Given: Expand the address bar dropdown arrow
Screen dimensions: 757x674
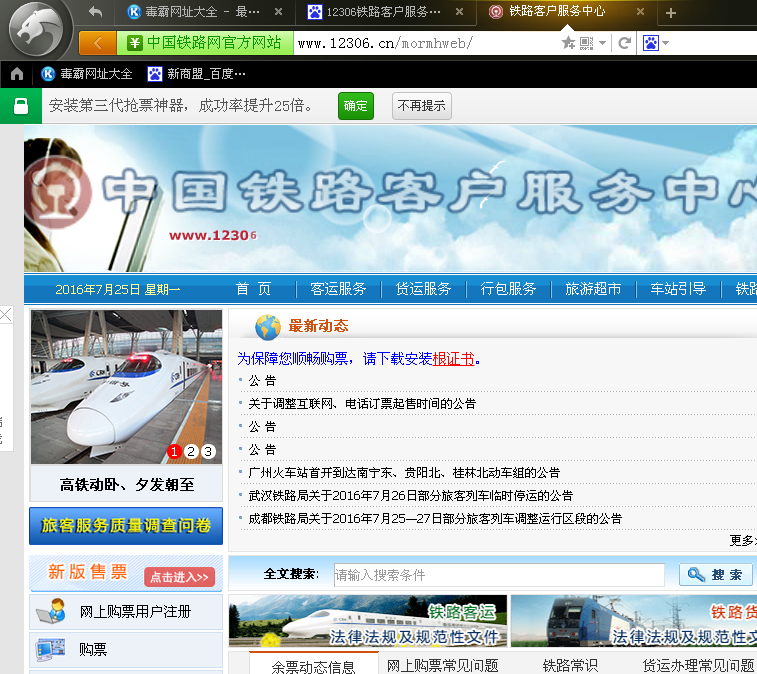Looking at the screenshot, I should click(602, 43).
